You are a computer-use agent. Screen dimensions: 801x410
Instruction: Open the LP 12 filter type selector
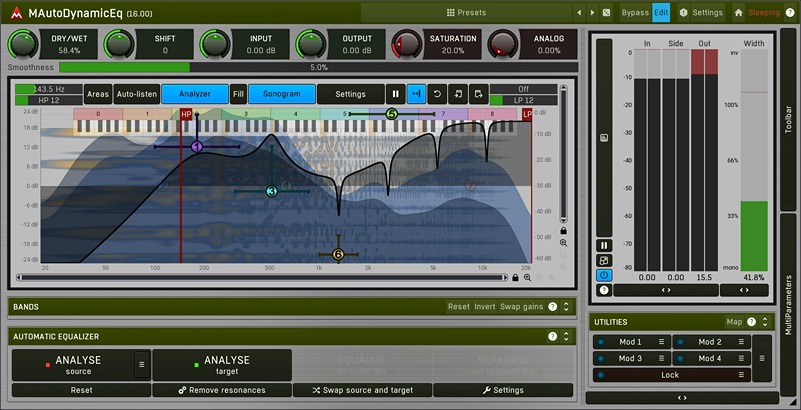click(524, 101)
